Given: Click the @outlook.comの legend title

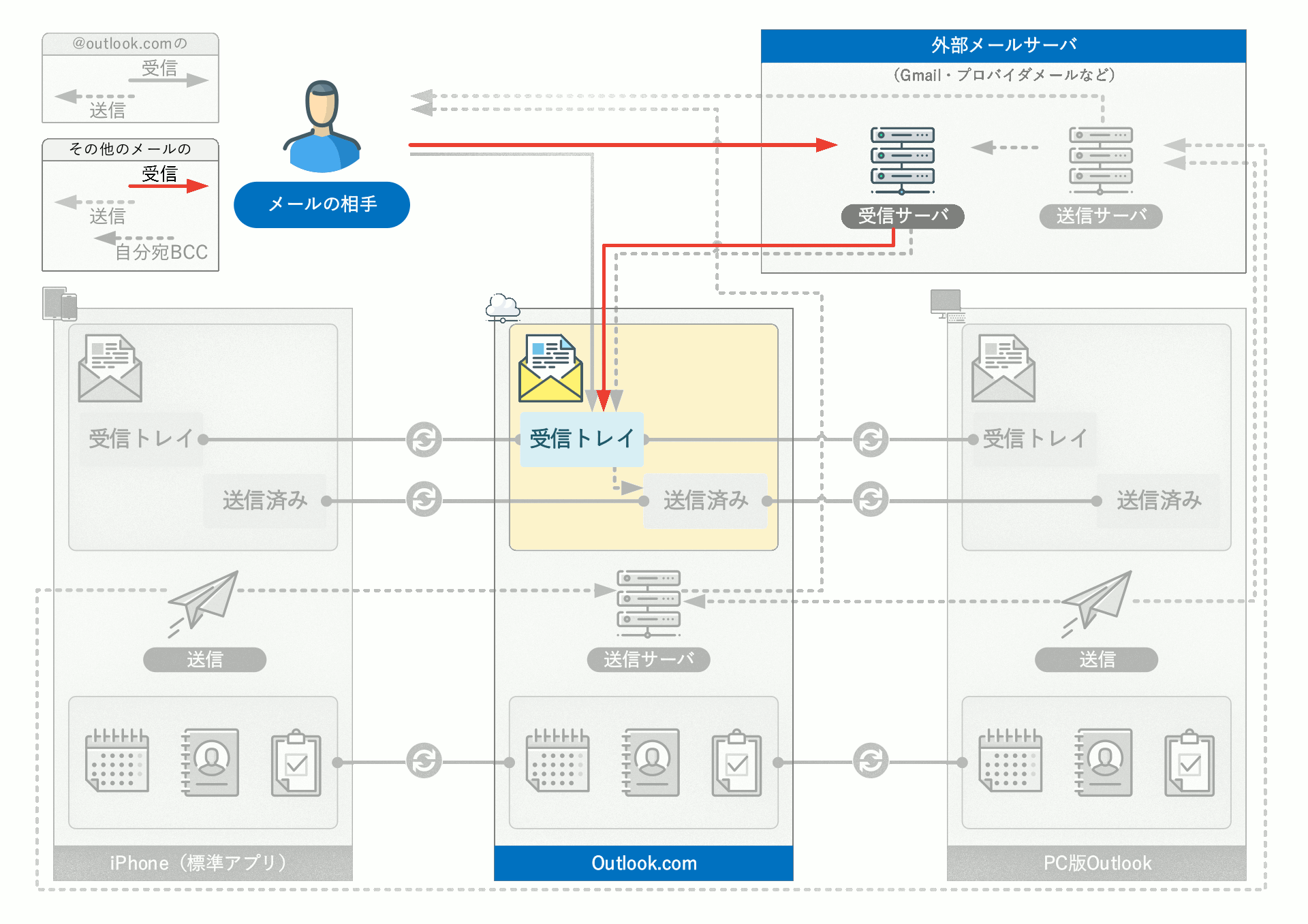Looking at the screenshot, I should pyautogui.click(x=130, y=44).
